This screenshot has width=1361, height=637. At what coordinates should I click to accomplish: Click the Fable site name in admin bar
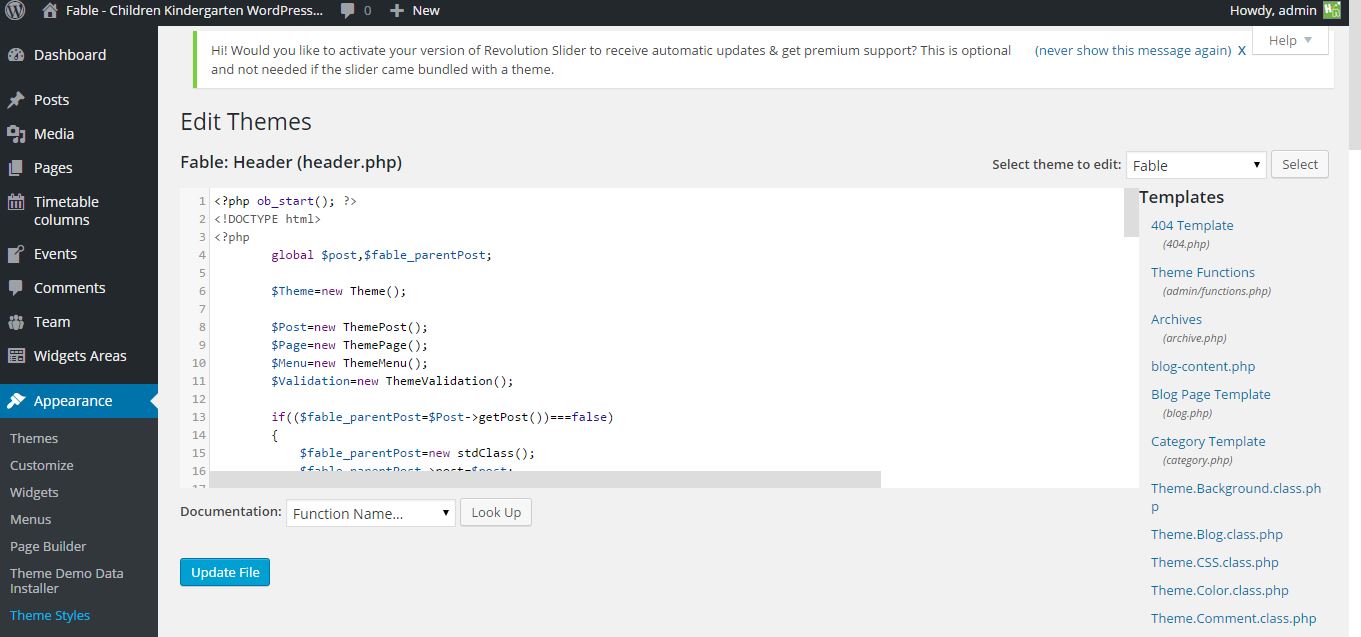pyautogui.click(x=194, y=11)
